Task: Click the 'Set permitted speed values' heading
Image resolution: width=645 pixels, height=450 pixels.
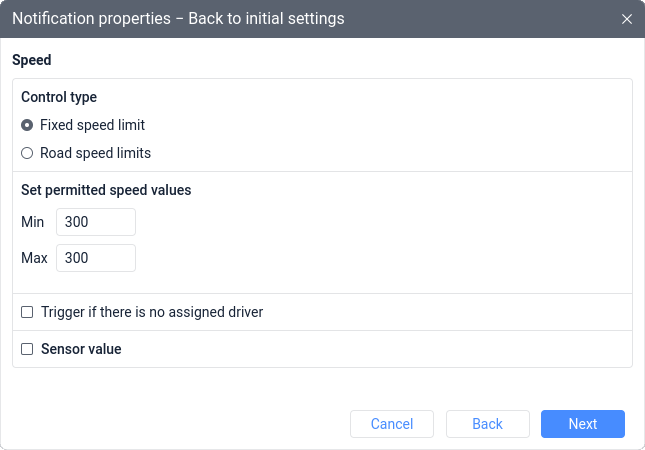Action: 106,190
